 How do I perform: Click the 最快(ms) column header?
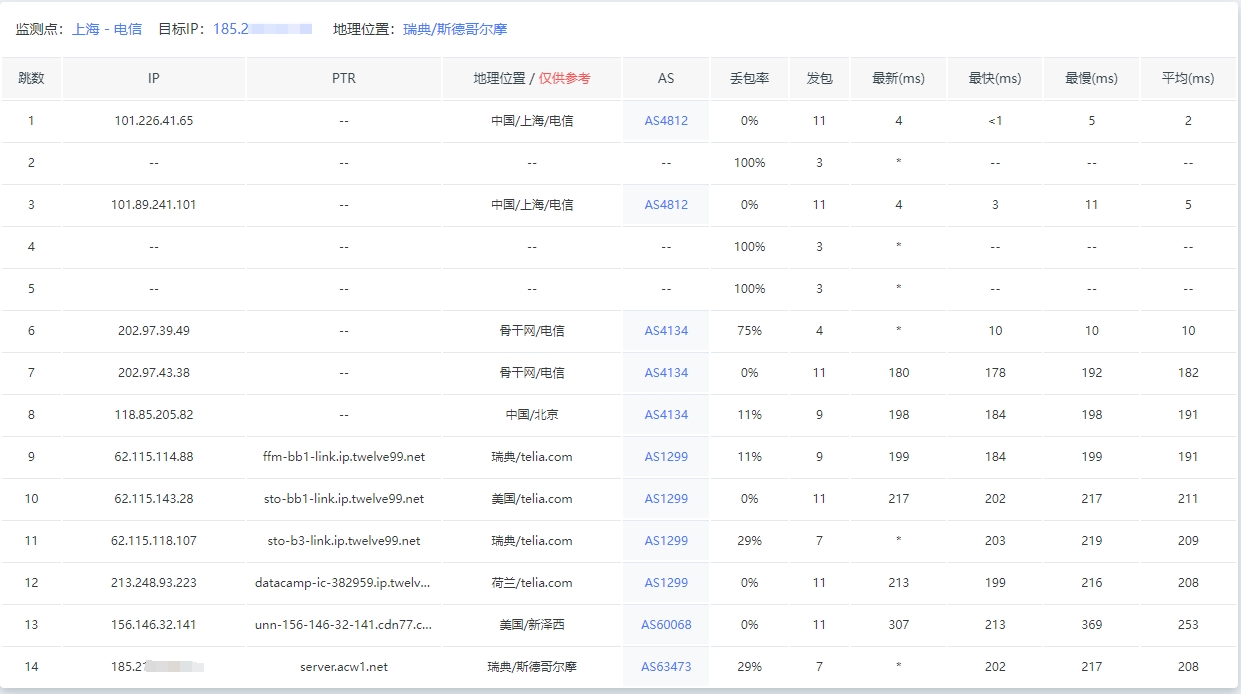coord(995,78)
